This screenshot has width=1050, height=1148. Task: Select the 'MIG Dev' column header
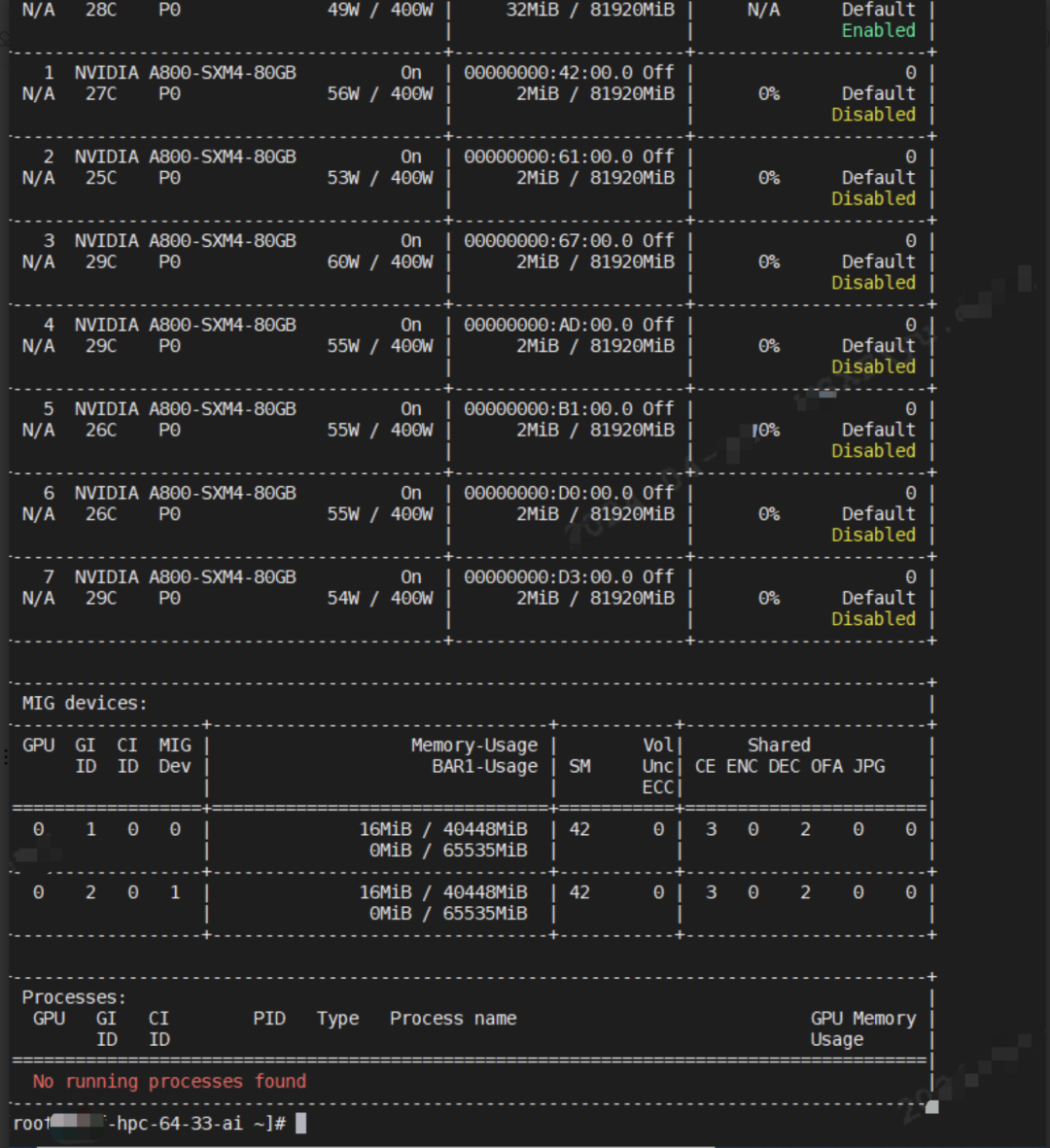(175, 756)
